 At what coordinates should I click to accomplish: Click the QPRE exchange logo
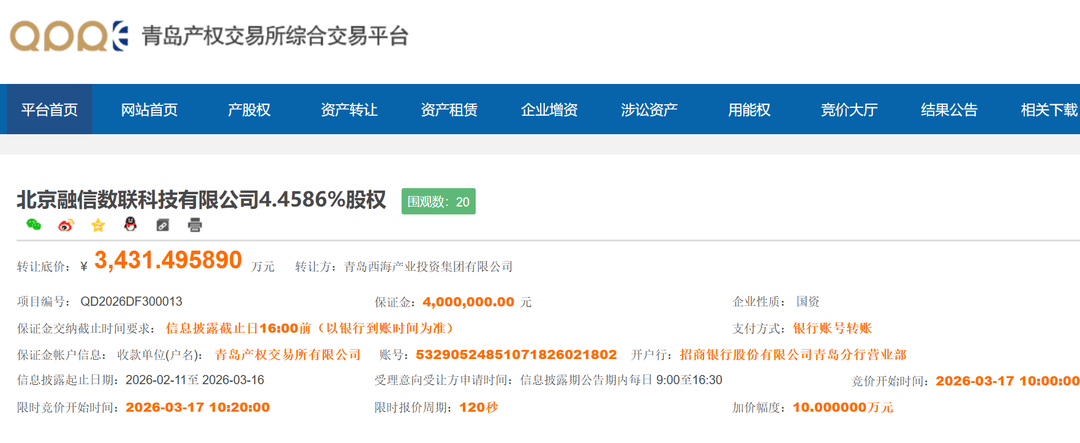coord(69,36)
